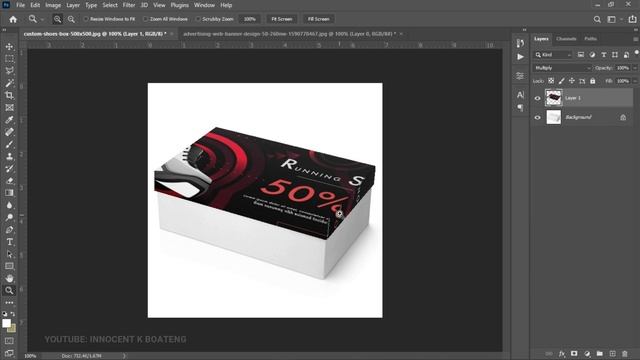Select the History Brush tool
This screenshot has width=640, height=360.
coord(9,169)
